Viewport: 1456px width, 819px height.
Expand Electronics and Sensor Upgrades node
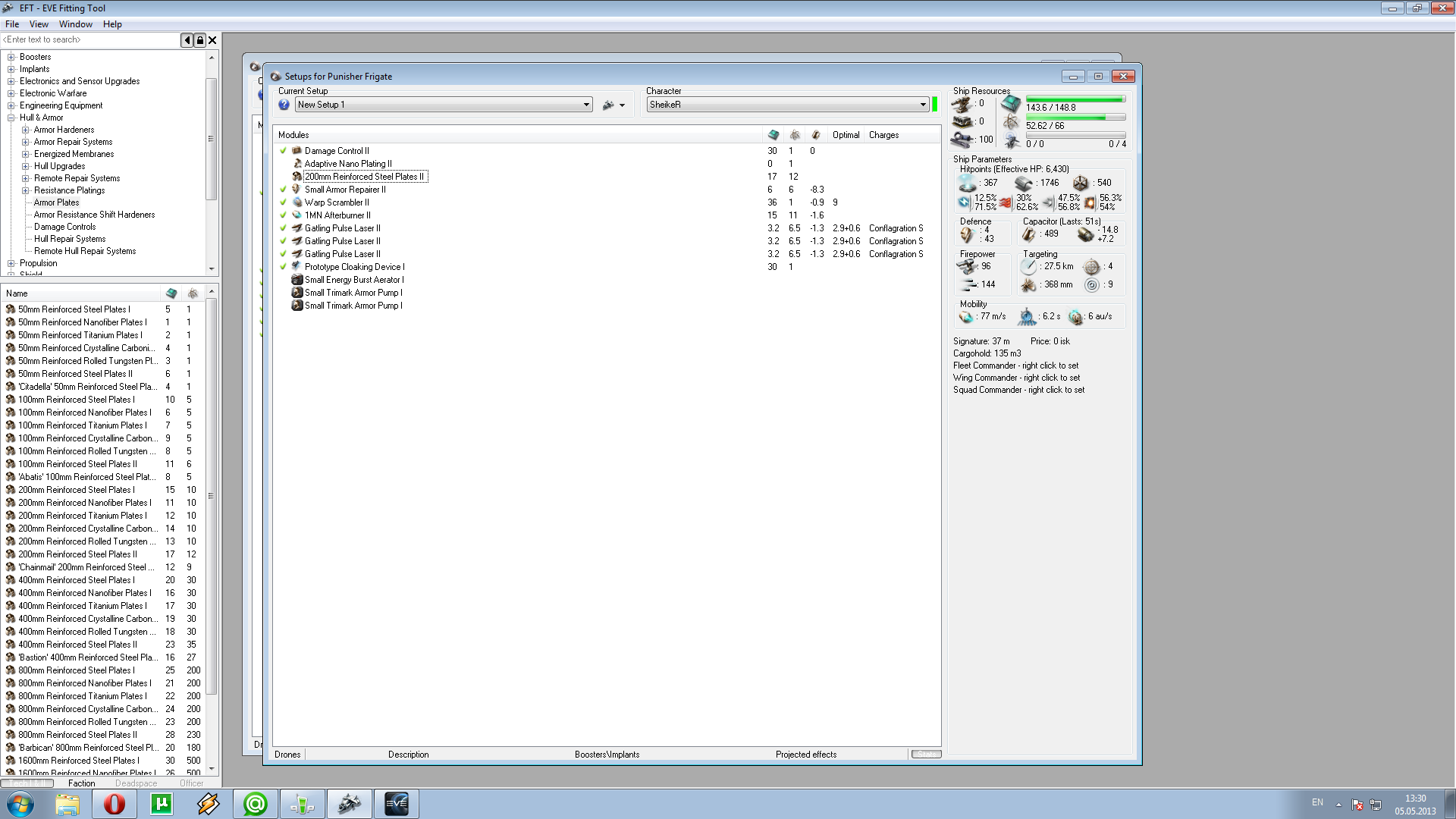pos(11,81)
